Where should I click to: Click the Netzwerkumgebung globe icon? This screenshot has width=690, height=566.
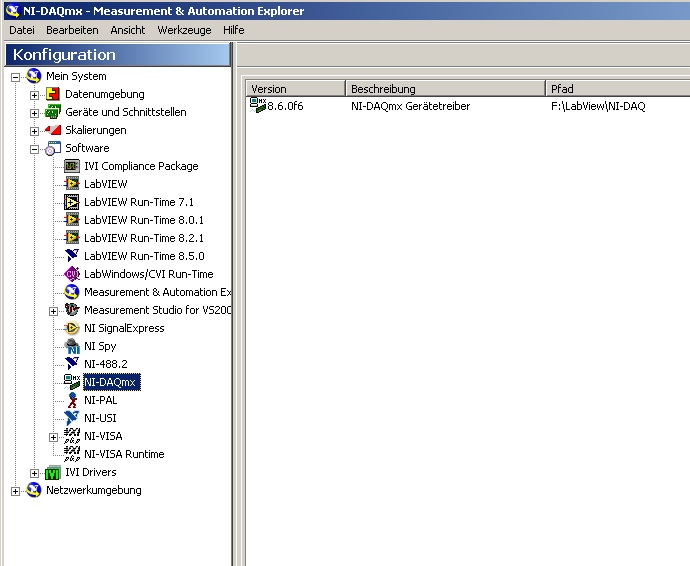(33, 490)
